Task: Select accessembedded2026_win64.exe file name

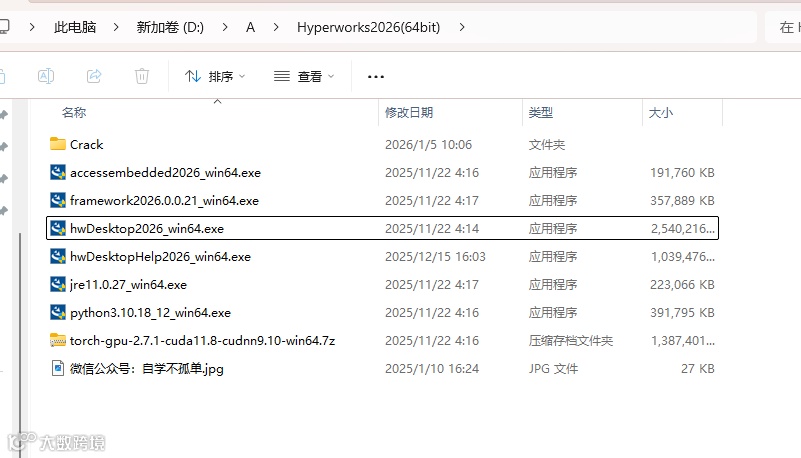Action: coord(166,173)
